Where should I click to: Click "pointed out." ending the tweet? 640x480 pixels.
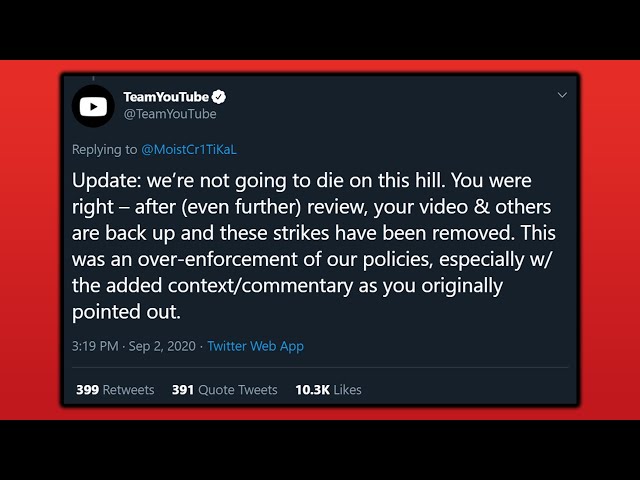point(126,312)
